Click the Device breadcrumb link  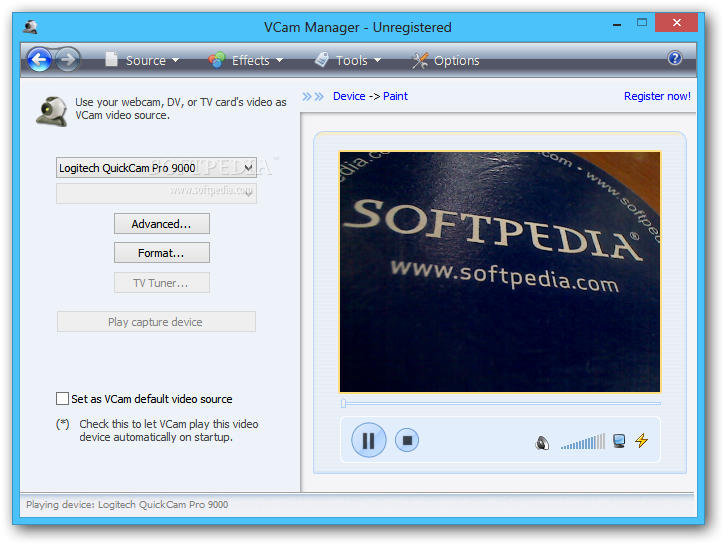(x=349, y=96)
